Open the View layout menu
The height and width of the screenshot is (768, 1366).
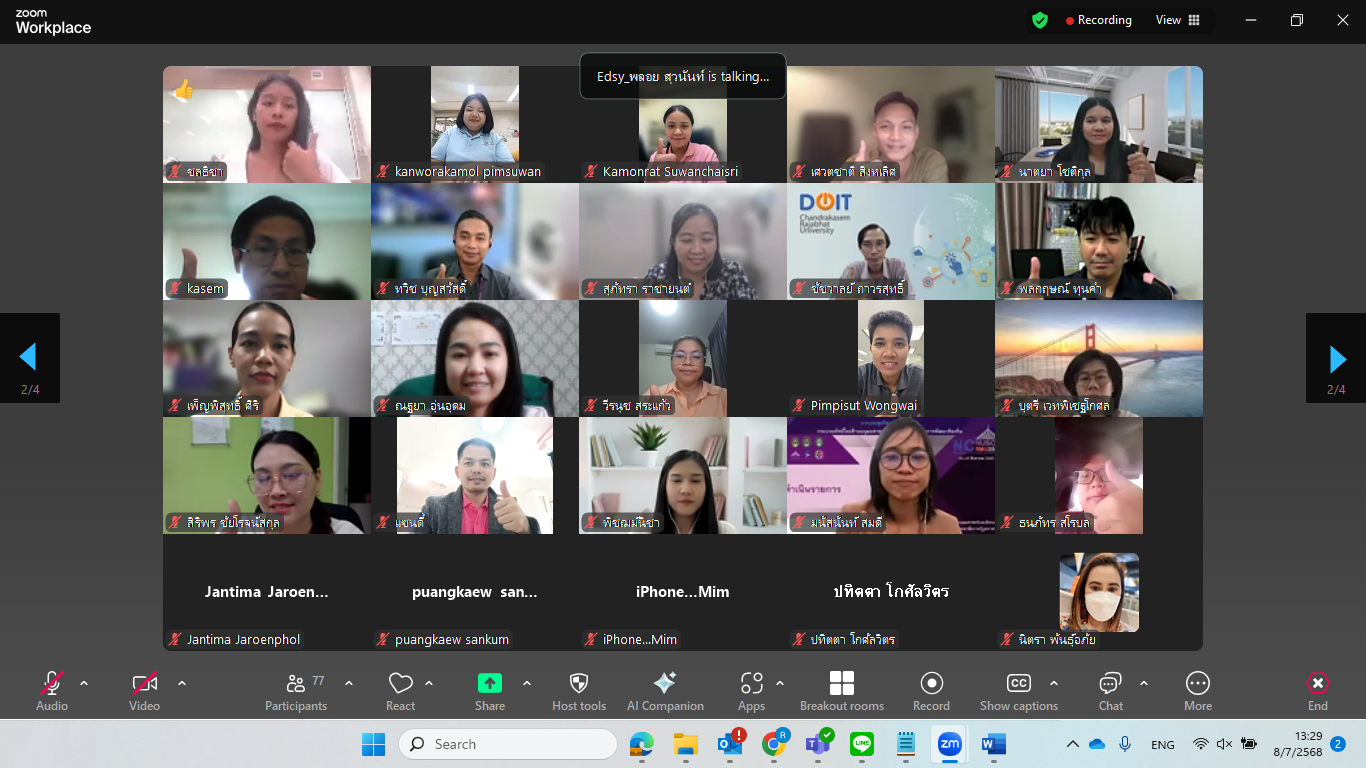coord(1178,20)
